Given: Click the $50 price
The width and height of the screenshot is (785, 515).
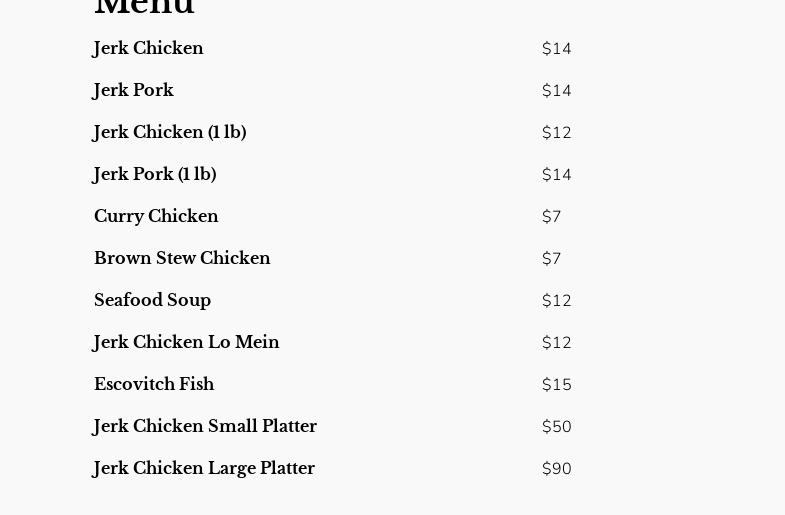Looking at the screenshot, I should pos(557,427).
